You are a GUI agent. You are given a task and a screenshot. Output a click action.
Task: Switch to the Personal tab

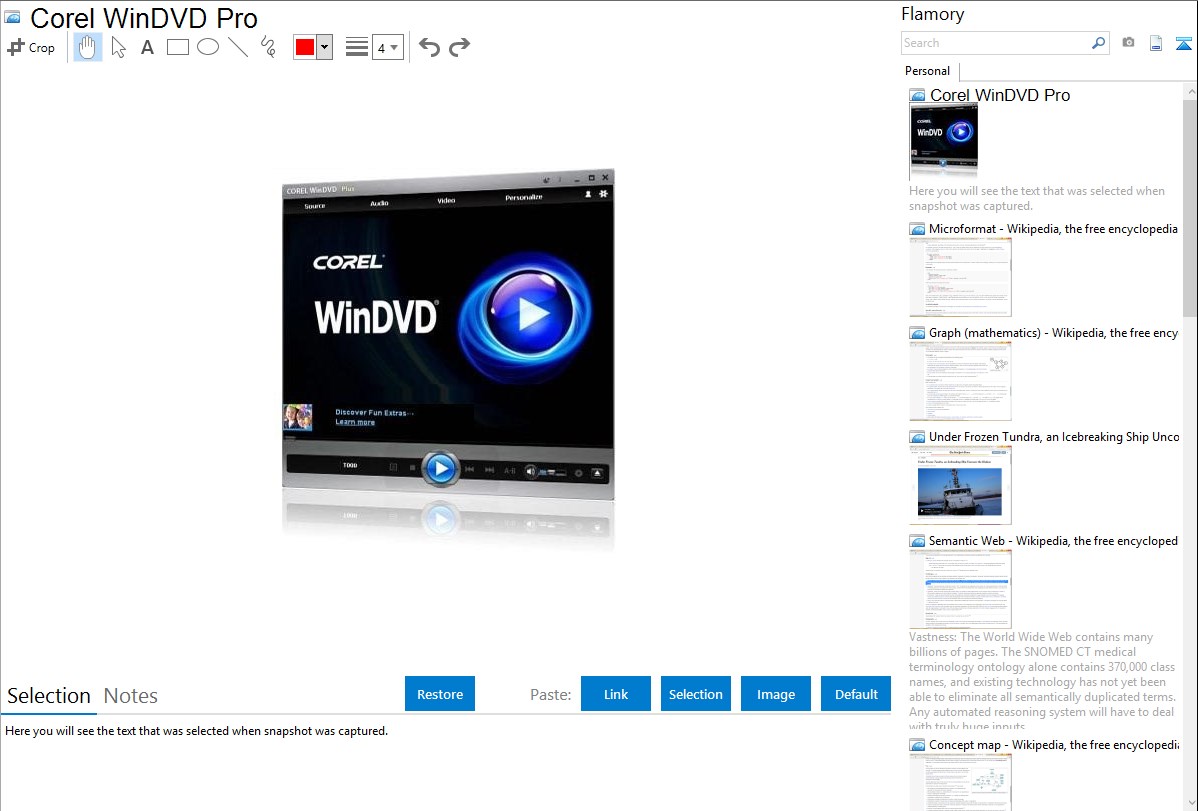coord(928,70)
